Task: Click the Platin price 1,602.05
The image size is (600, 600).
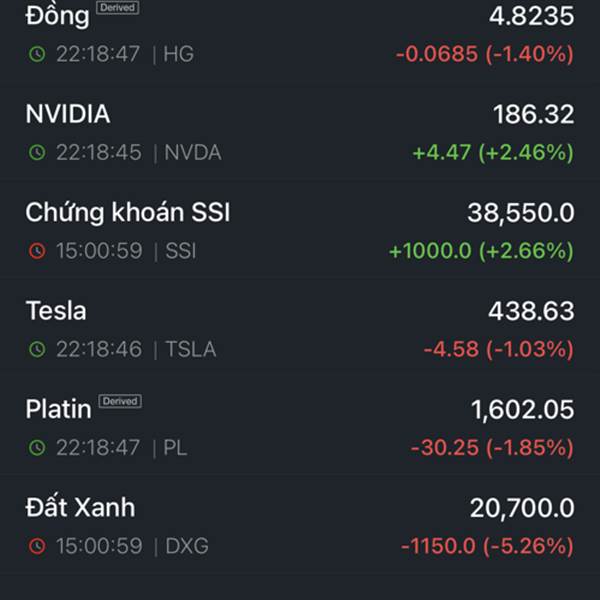Action: [523, 409]
